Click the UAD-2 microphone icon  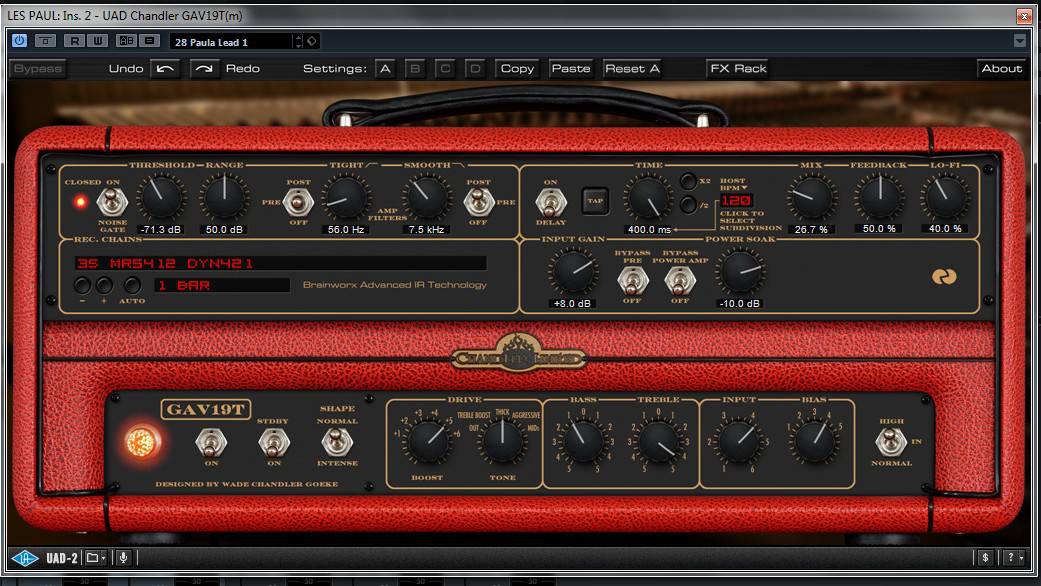click(x=124, y=557)
